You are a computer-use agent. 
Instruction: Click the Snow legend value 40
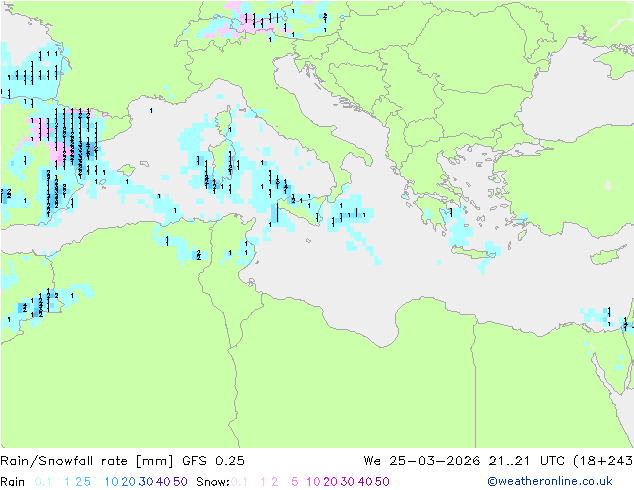(x=365, y=482)
